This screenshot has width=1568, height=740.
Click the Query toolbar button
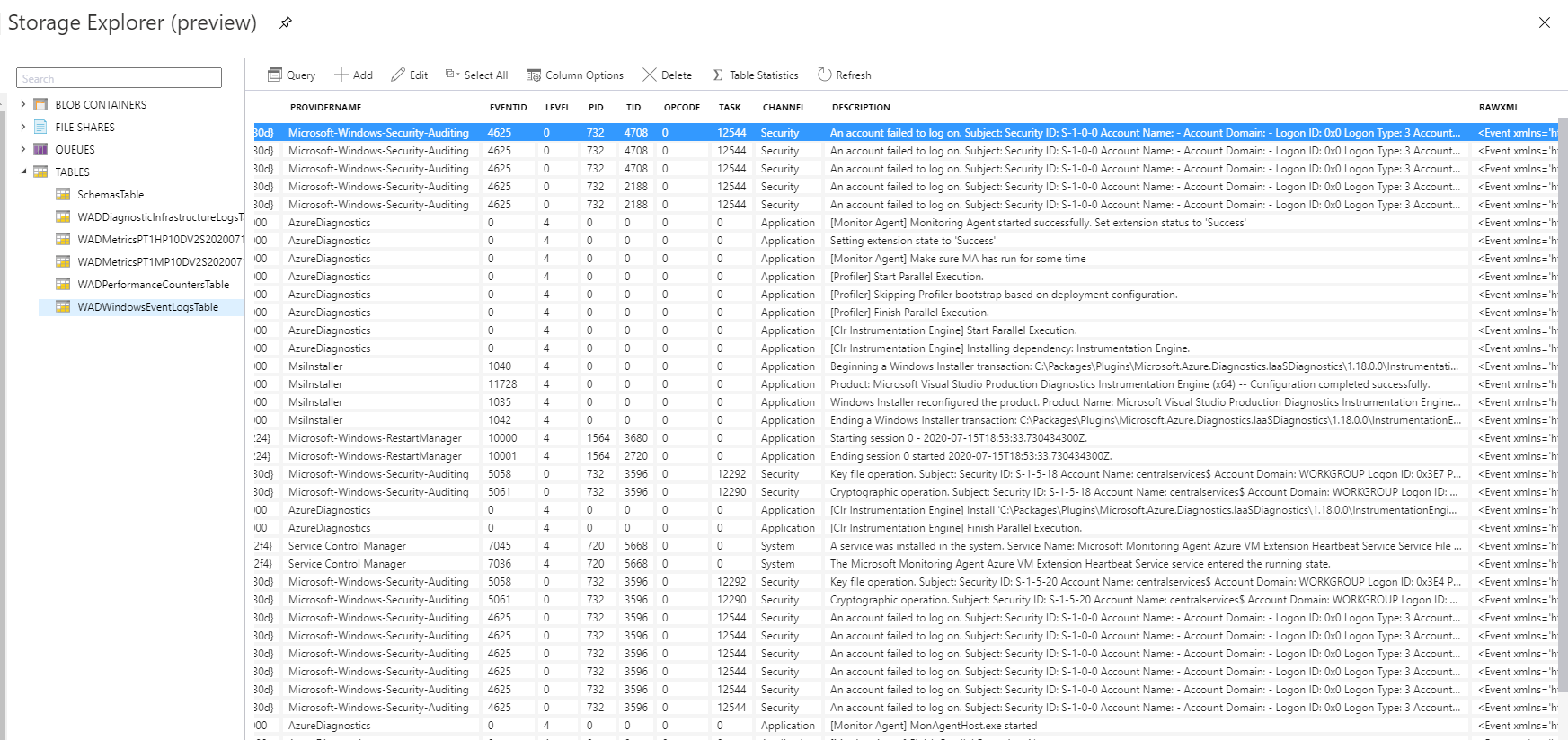point(291,75)
